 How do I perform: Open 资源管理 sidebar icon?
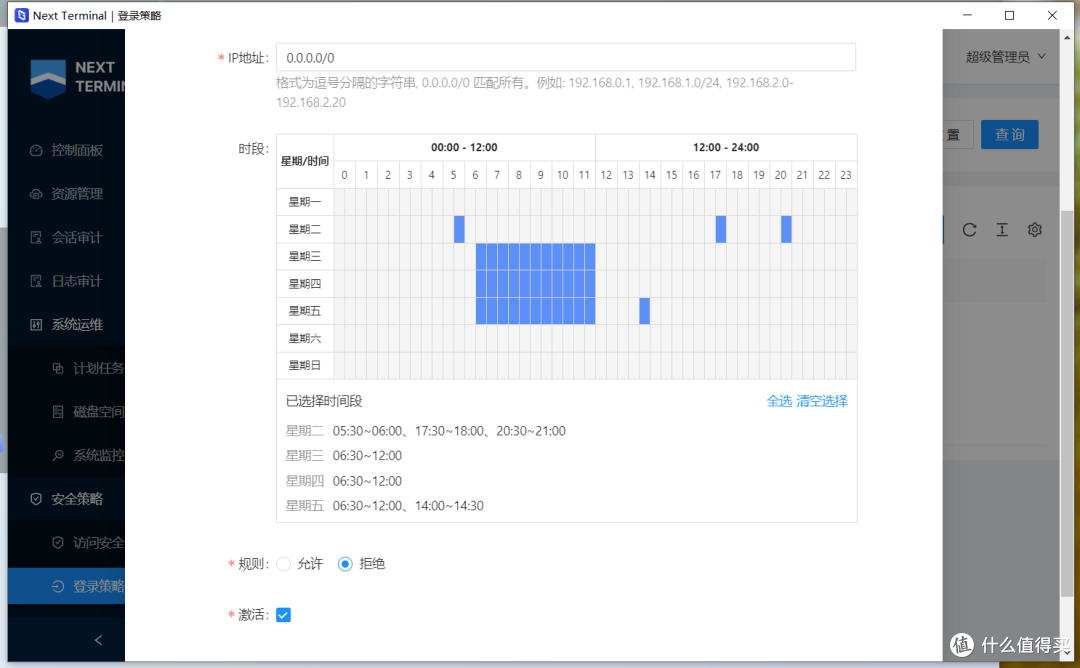[x=37, y=194]
